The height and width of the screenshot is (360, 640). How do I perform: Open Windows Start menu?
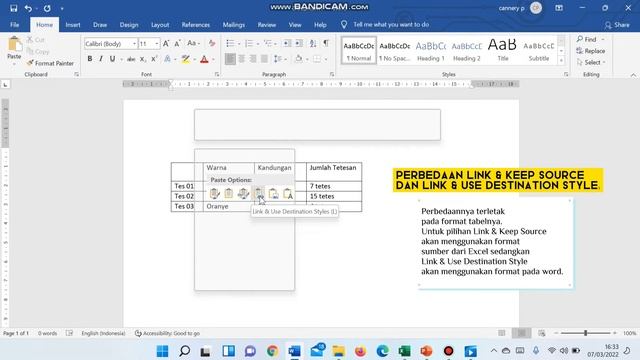[162, 351]
